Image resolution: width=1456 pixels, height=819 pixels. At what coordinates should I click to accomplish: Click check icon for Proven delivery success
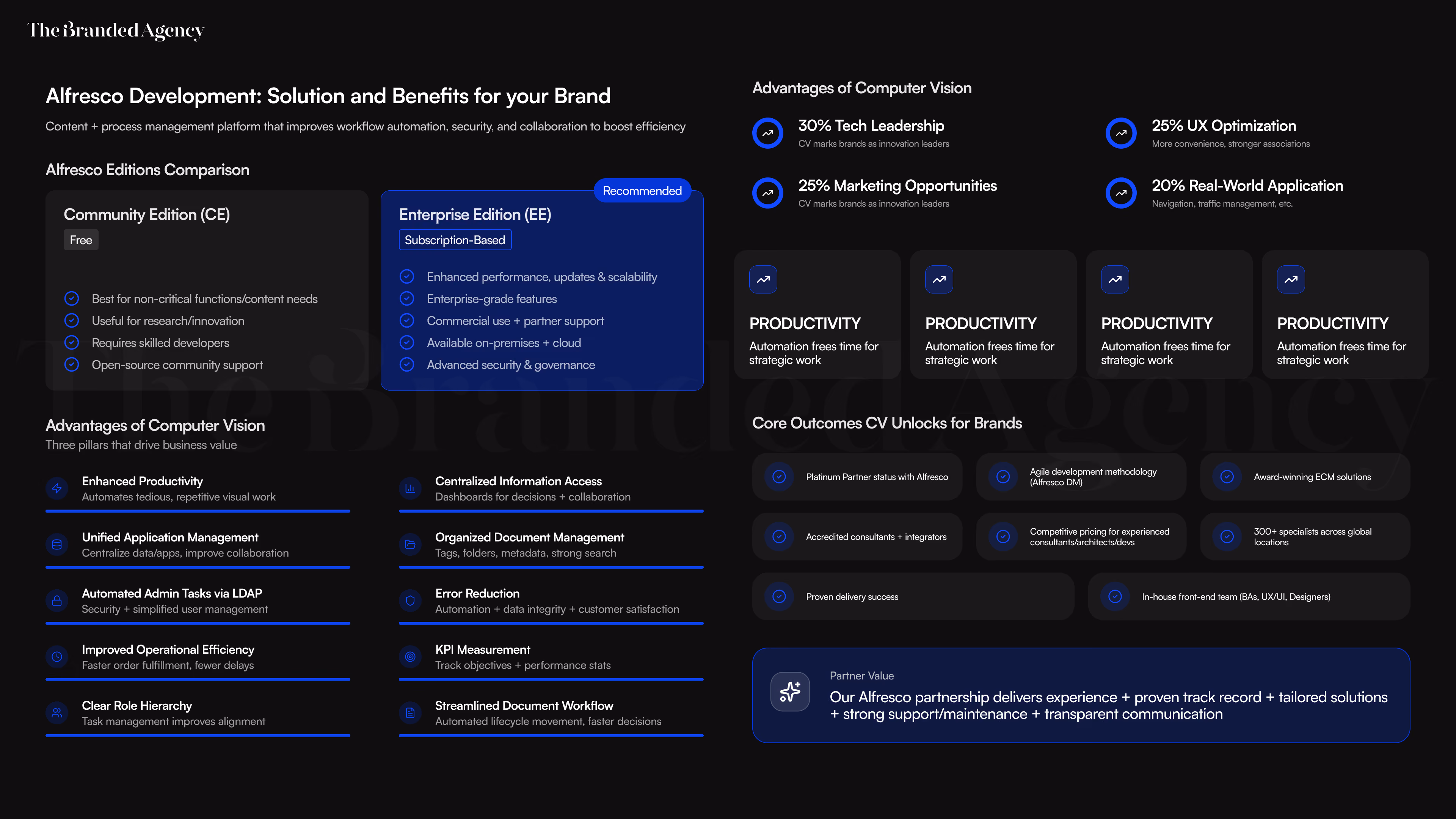779,597
